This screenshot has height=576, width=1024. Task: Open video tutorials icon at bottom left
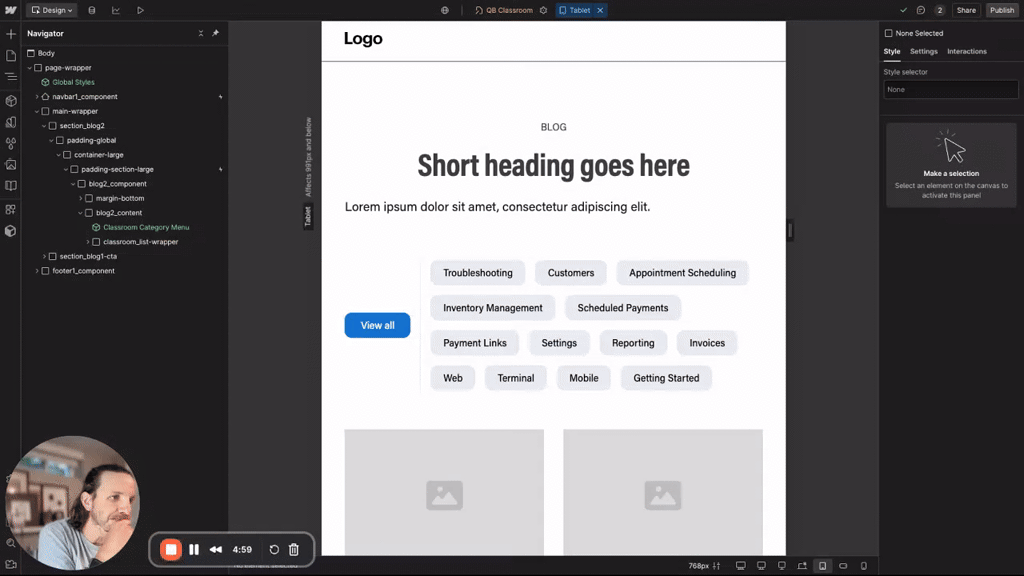click(10, 564)
